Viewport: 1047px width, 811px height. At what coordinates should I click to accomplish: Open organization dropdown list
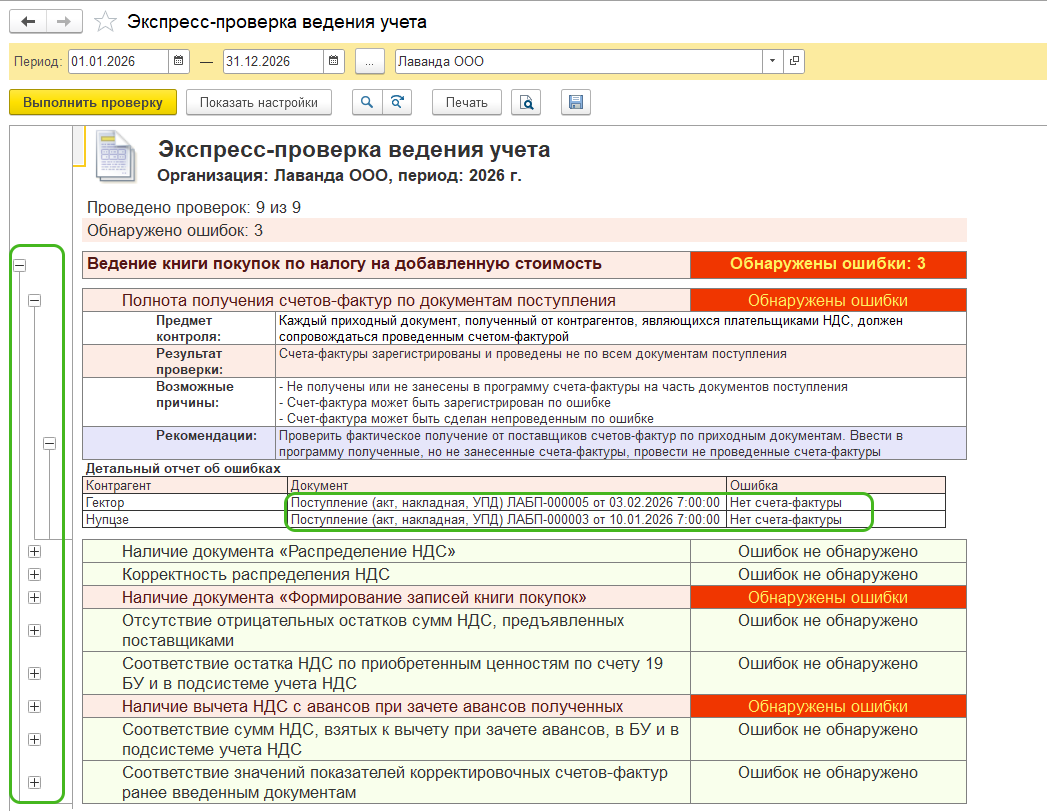click(x=772, y=61)
